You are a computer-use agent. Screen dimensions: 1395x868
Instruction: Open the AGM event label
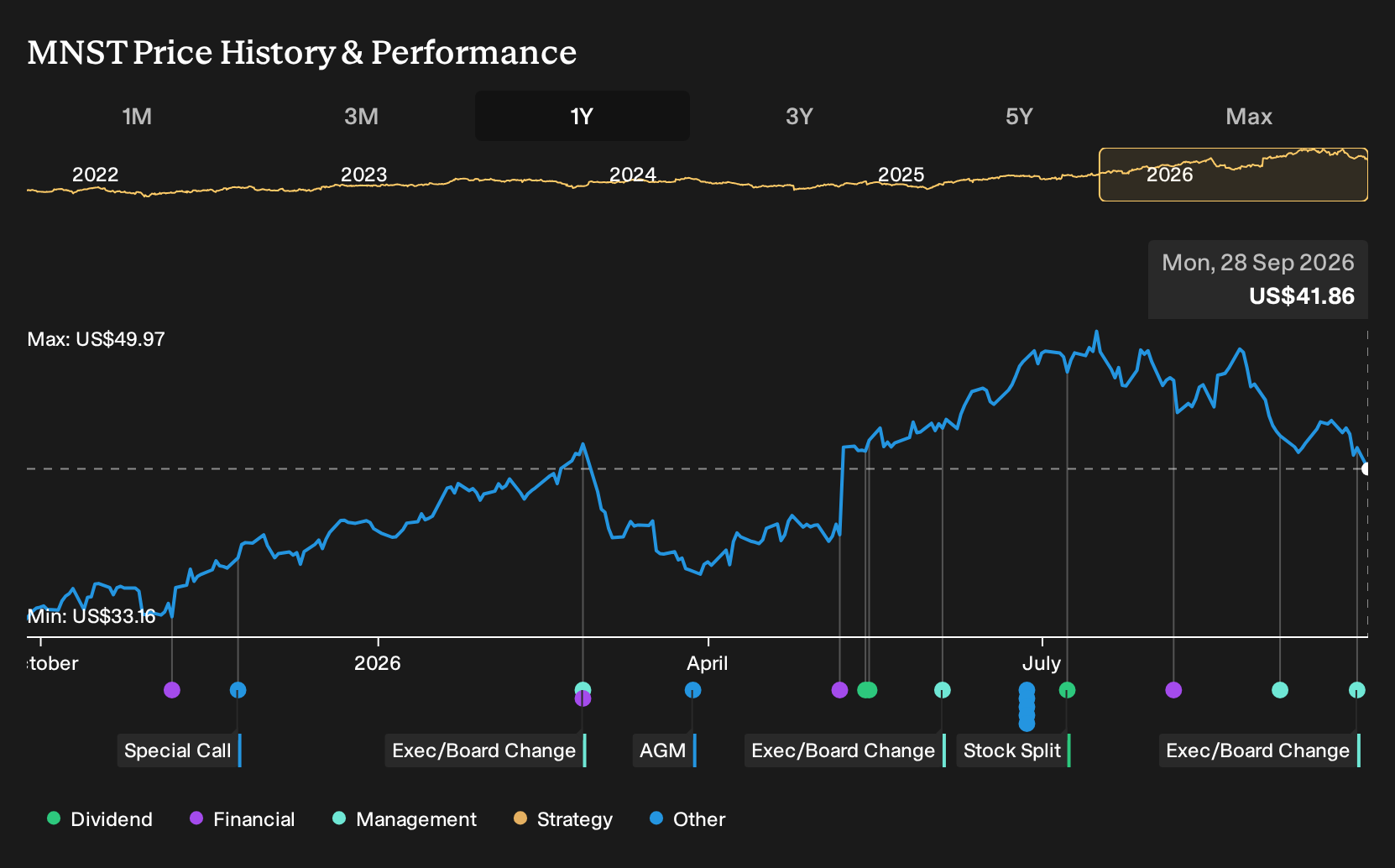664,750
